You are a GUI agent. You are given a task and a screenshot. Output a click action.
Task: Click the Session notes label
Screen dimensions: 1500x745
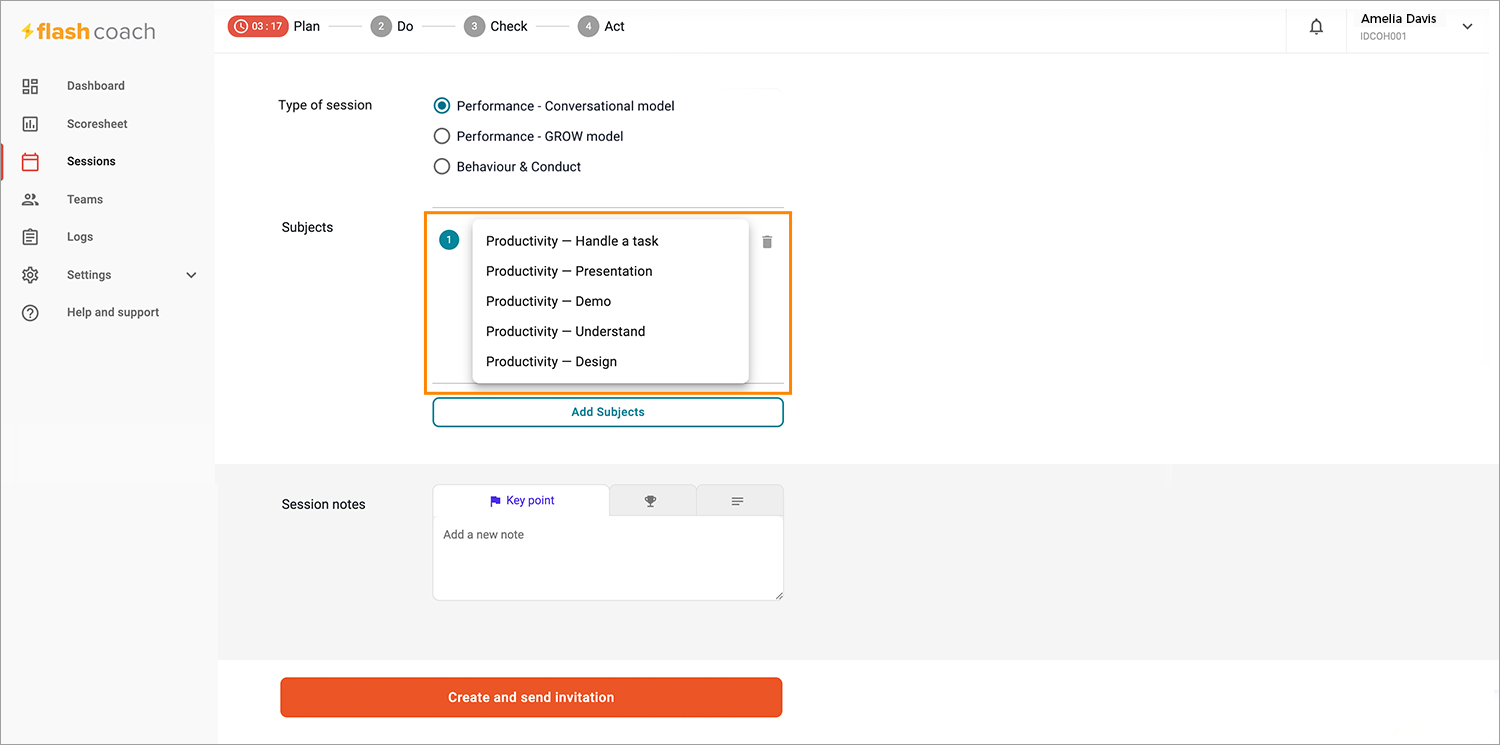tap(324, 504)
